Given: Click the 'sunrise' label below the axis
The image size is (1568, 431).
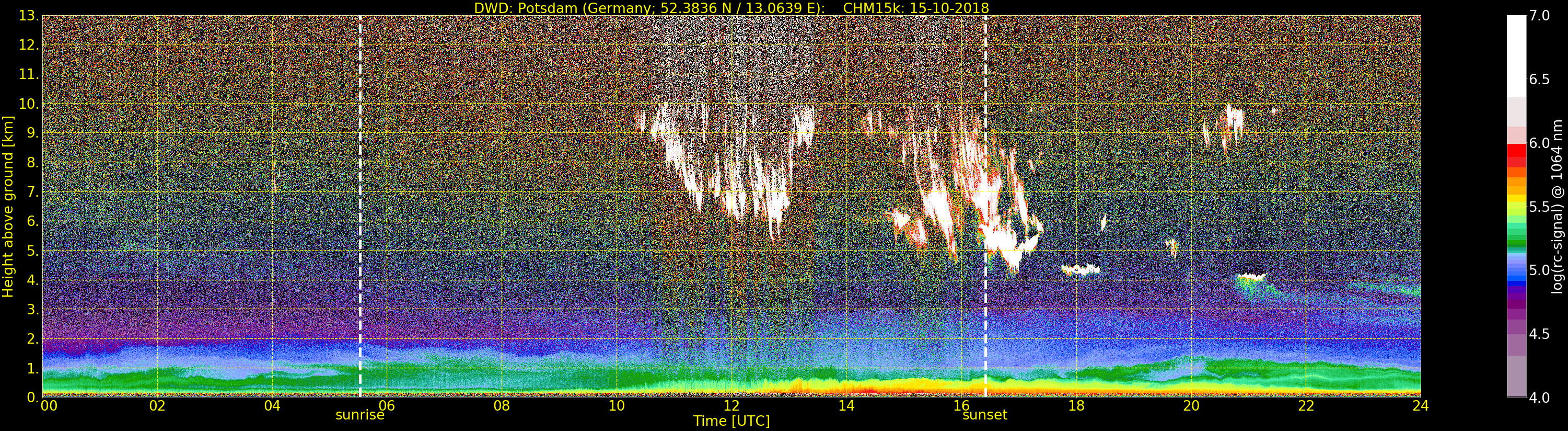Looking at the screenshot, I should coord(360,415).
